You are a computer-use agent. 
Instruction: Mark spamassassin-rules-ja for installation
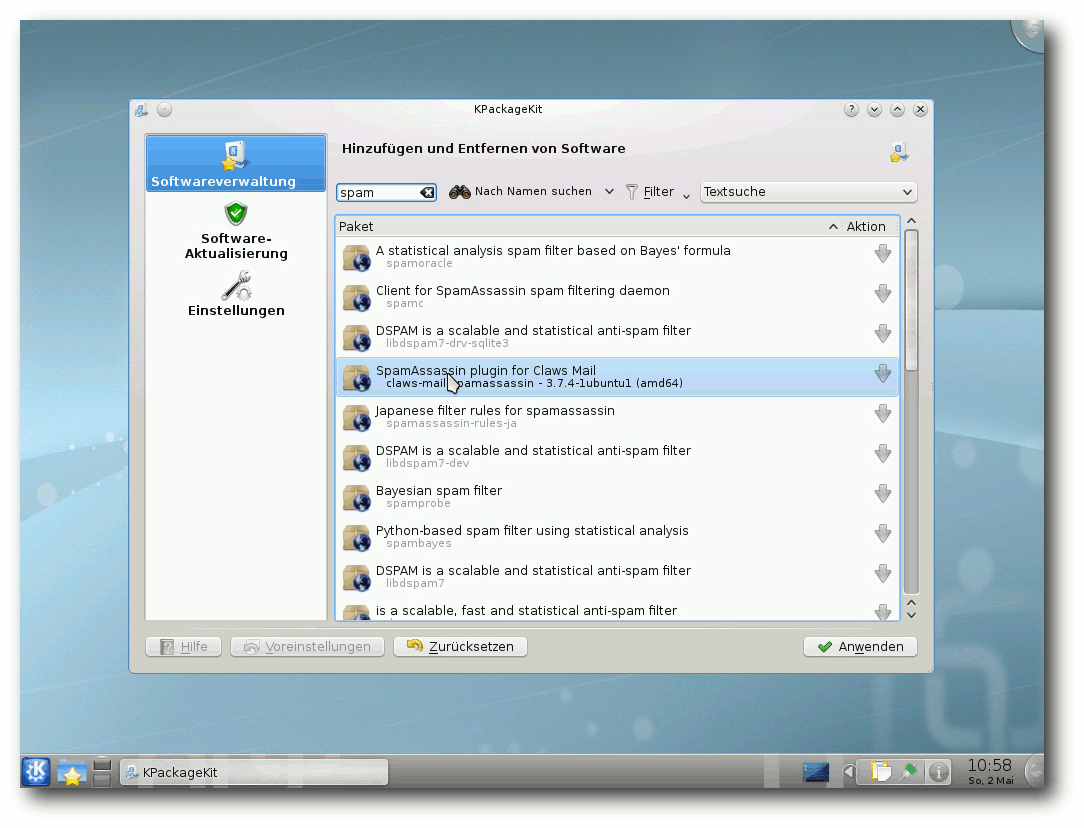[882, 413]
